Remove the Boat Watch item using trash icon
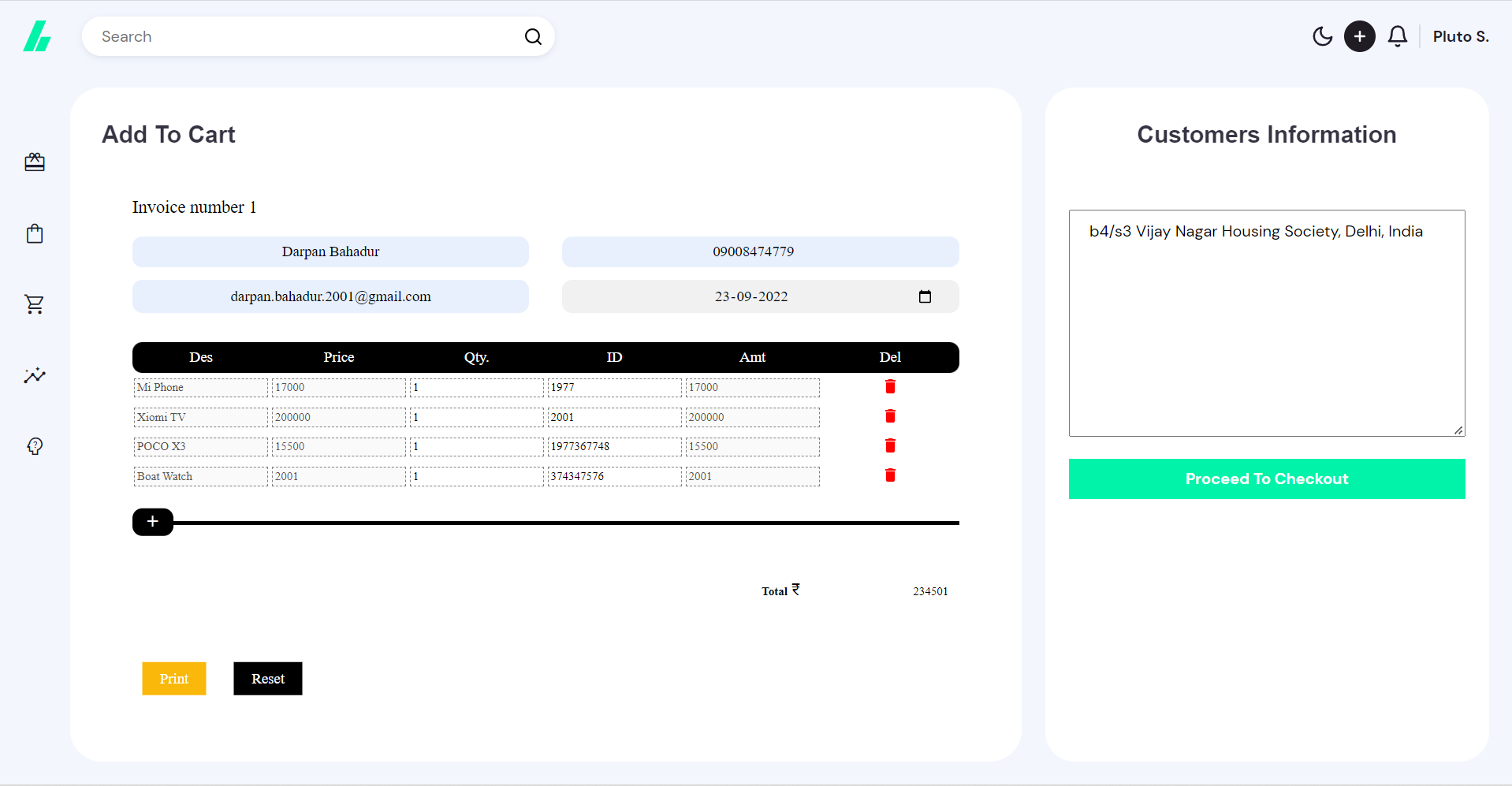The width and height of the screenshot is (1512, 786). tap(890, 475)
